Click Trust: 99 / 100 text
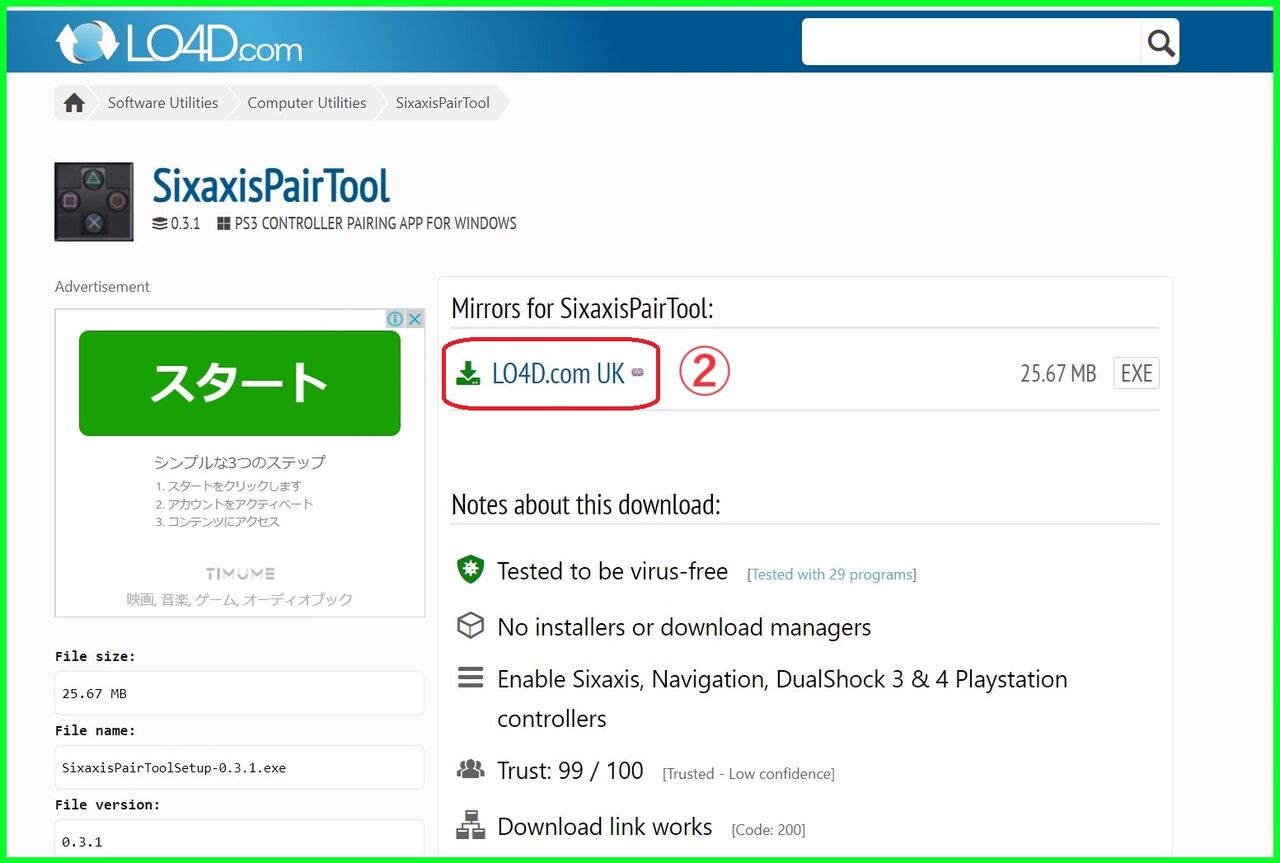This screenshot has height=863, width=1280. pos(570,771)
